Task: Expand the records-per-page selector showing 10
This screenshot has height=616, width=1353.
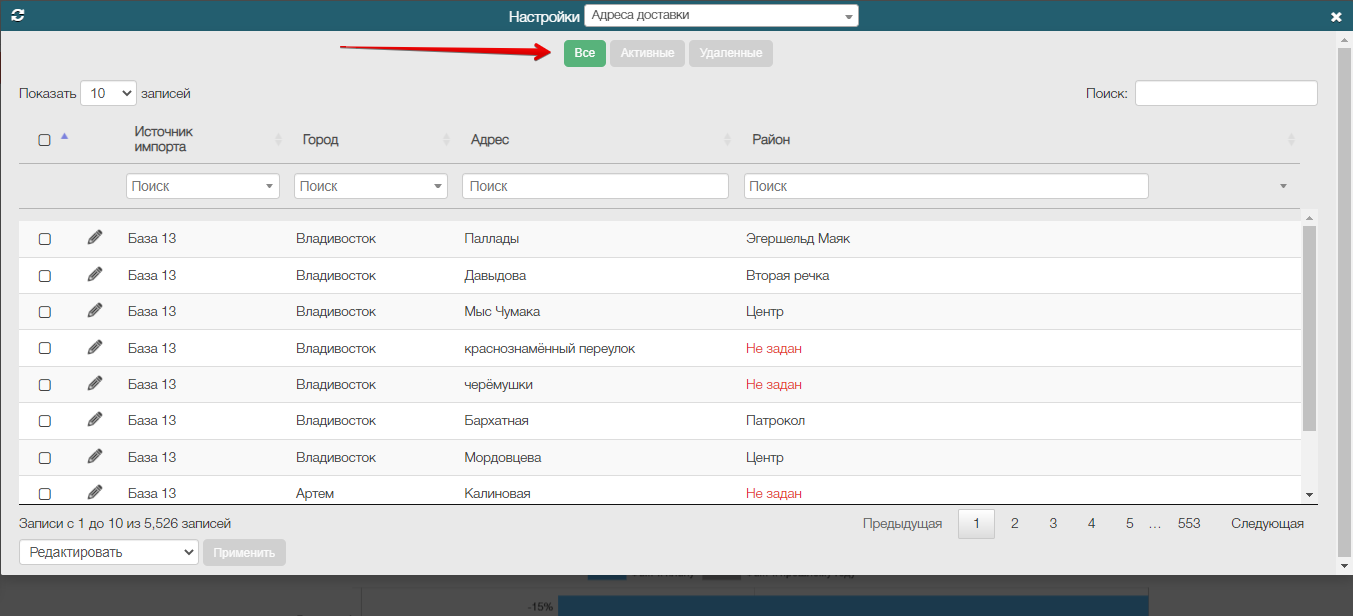Action: [108, 93]
